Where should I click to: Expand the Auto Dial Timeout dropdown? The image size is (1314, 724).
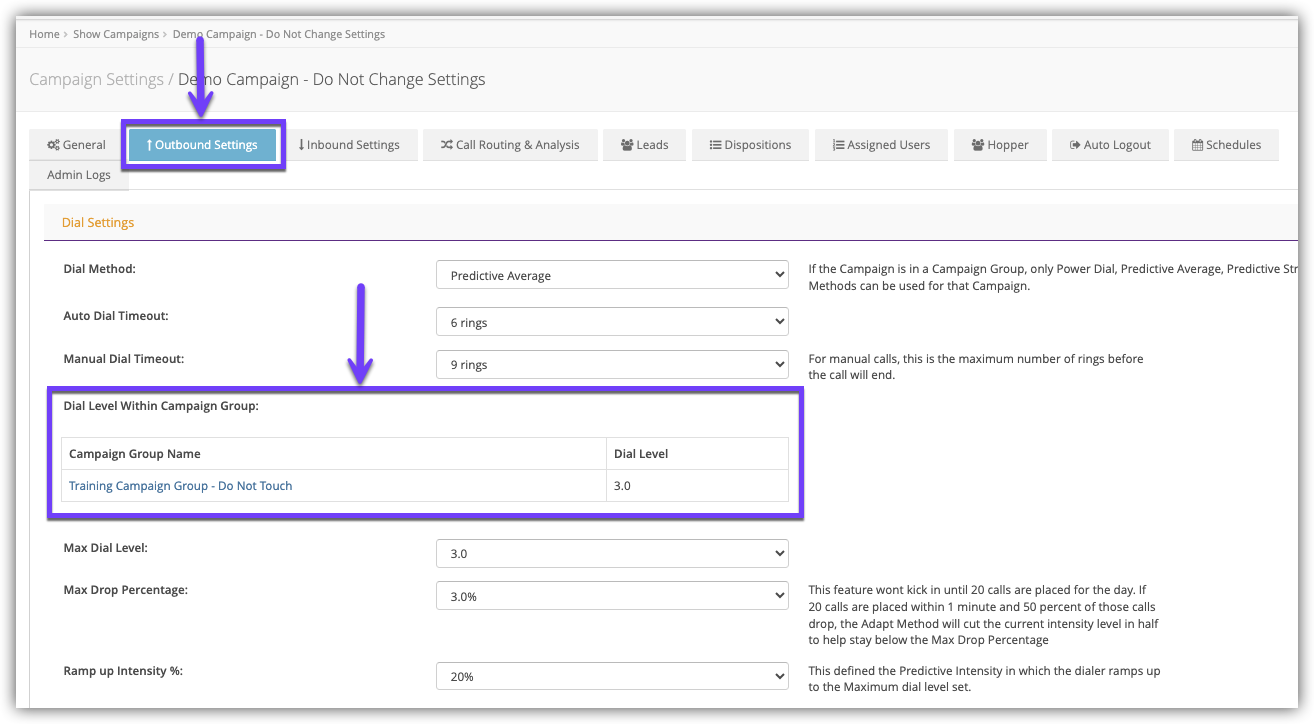pyautogui.click(x=612, y=322)
